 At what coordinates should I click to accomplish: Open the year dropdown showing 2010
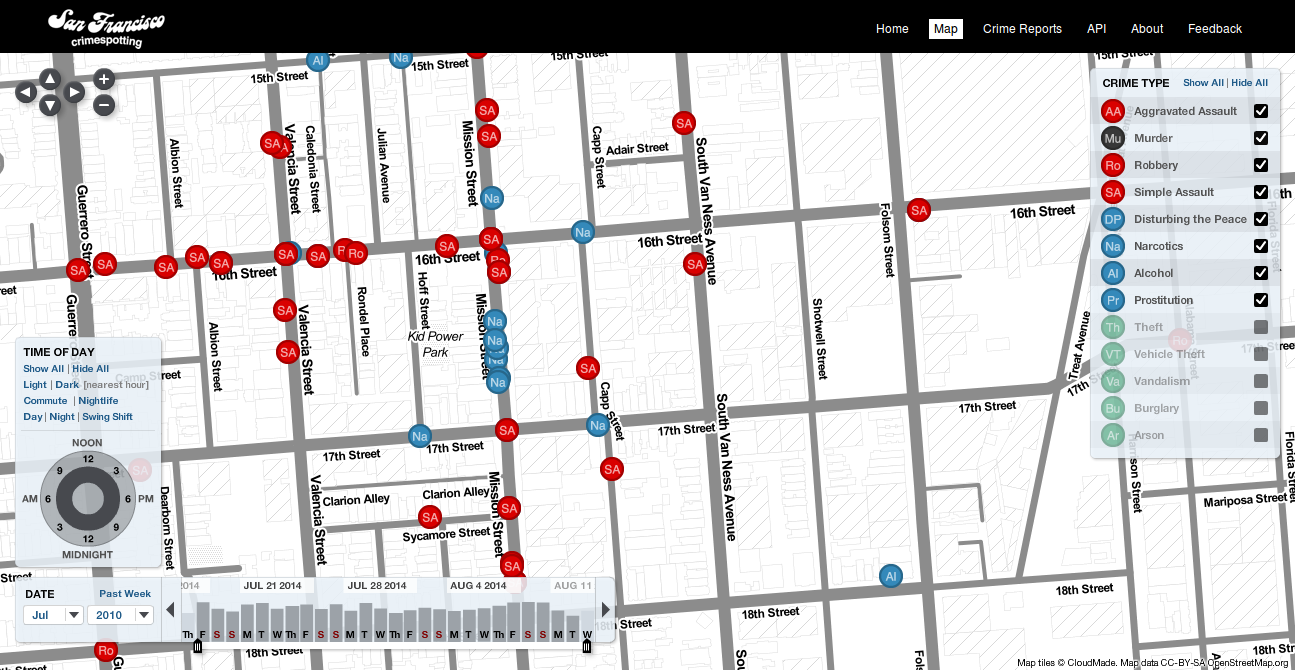[x=120, y=615]
